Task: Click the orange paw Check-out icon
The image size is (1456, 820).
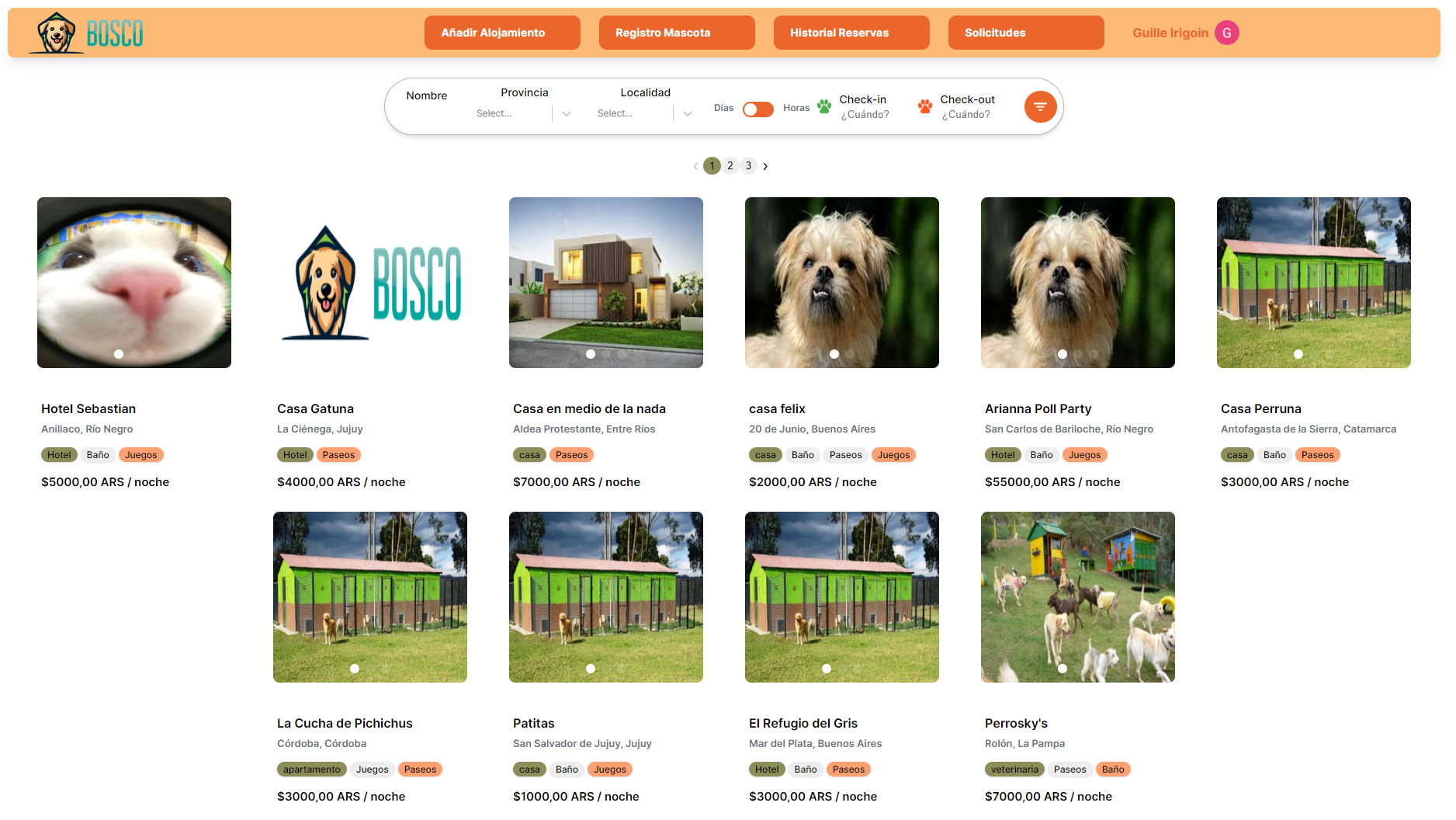Action: [924, 106]
